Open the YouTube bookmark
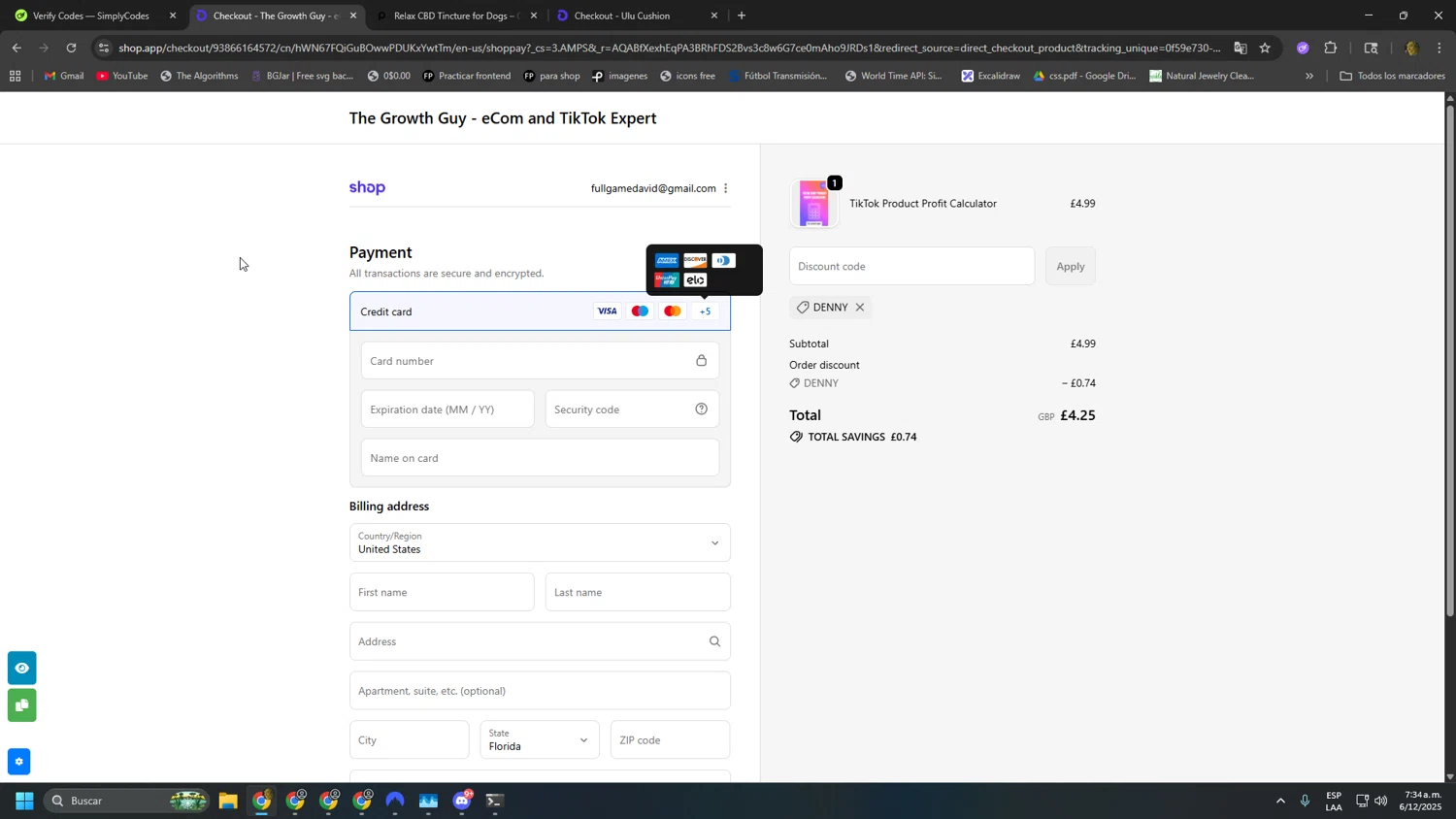The height and width of the screenshot is (819, 1456). pos(122,76)
